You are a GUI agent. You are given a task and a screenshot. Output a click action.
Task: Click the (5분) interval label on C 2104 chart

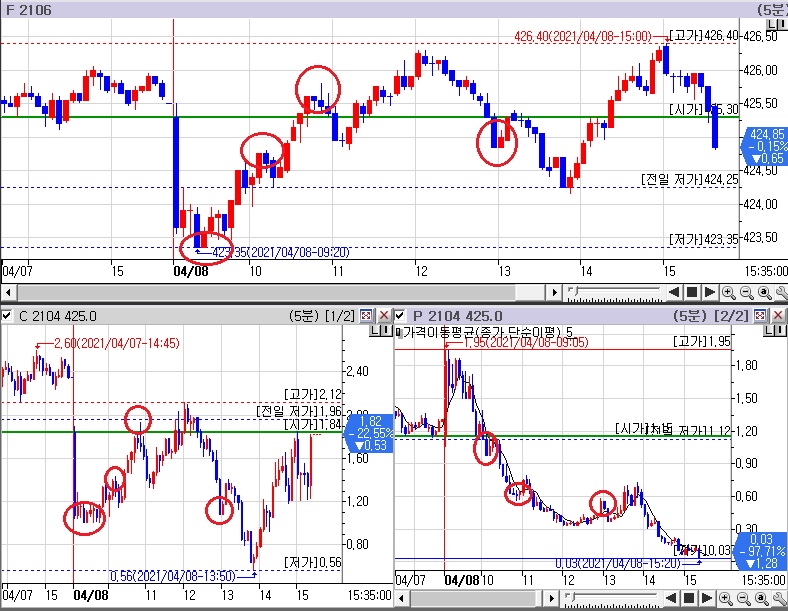click(304, 316)
